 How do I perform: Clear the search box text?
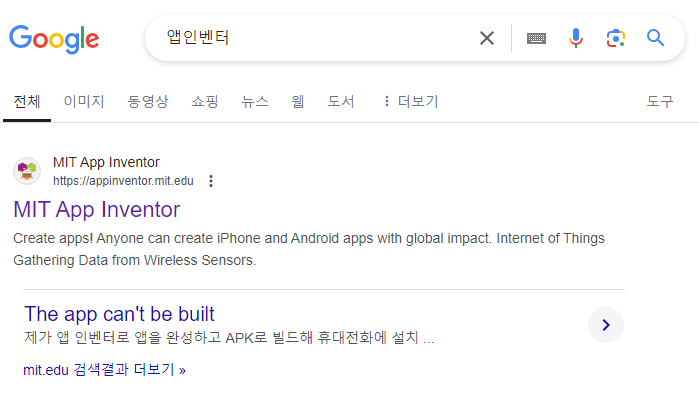coord(487,38)
